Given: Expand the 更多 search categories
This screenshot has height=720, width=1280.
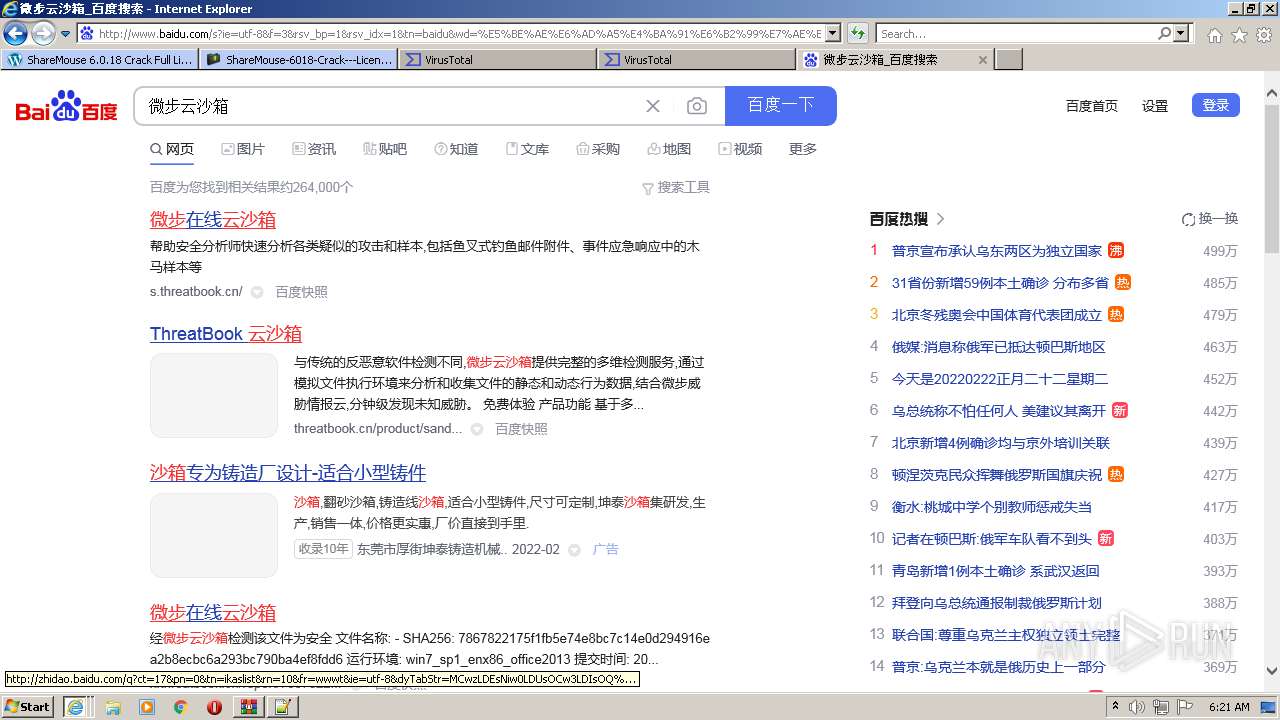Looking at the screenshot, I should [x=803, y=149].
